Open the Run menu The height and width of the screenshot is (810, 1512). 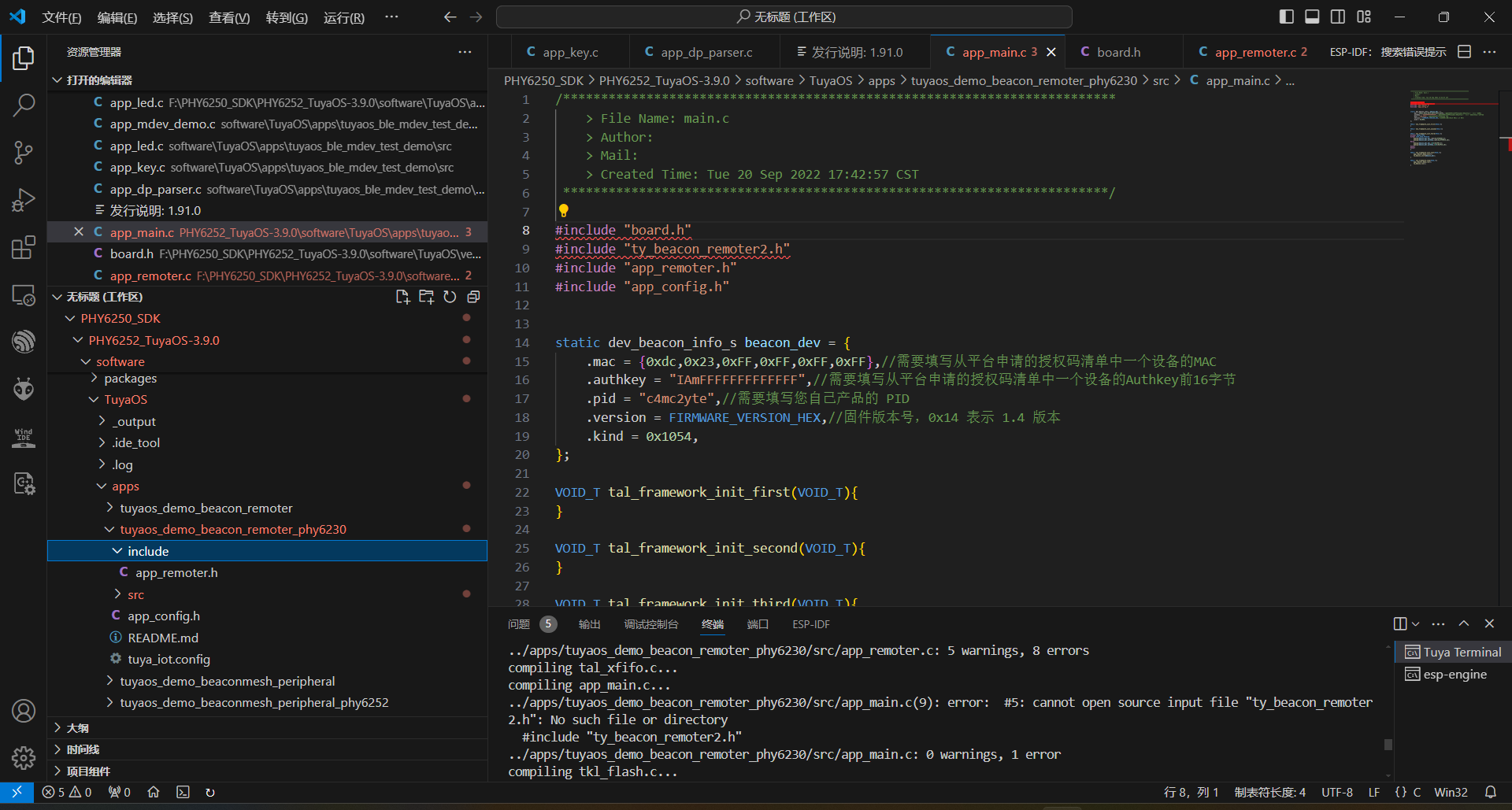tap(343, 17)
